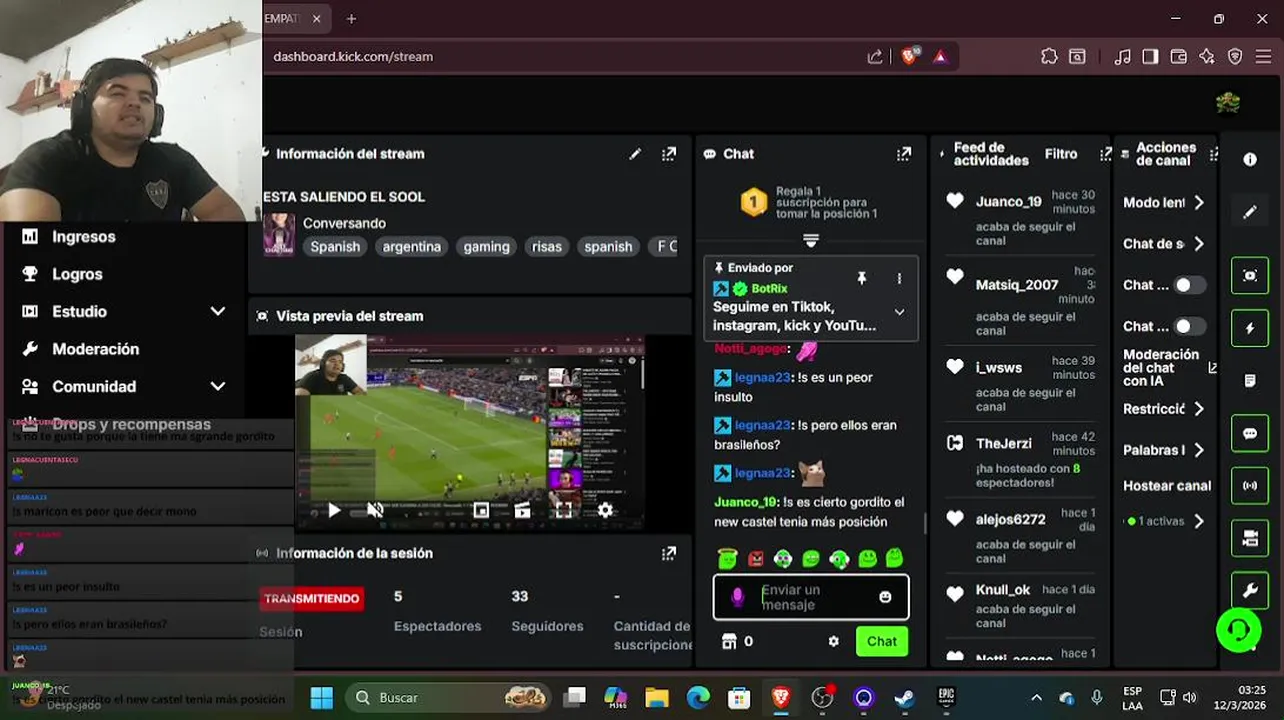Viewport: 1284px width, 720px height.
Task: Click the share page icon in address bar
Action: [875, 57]
